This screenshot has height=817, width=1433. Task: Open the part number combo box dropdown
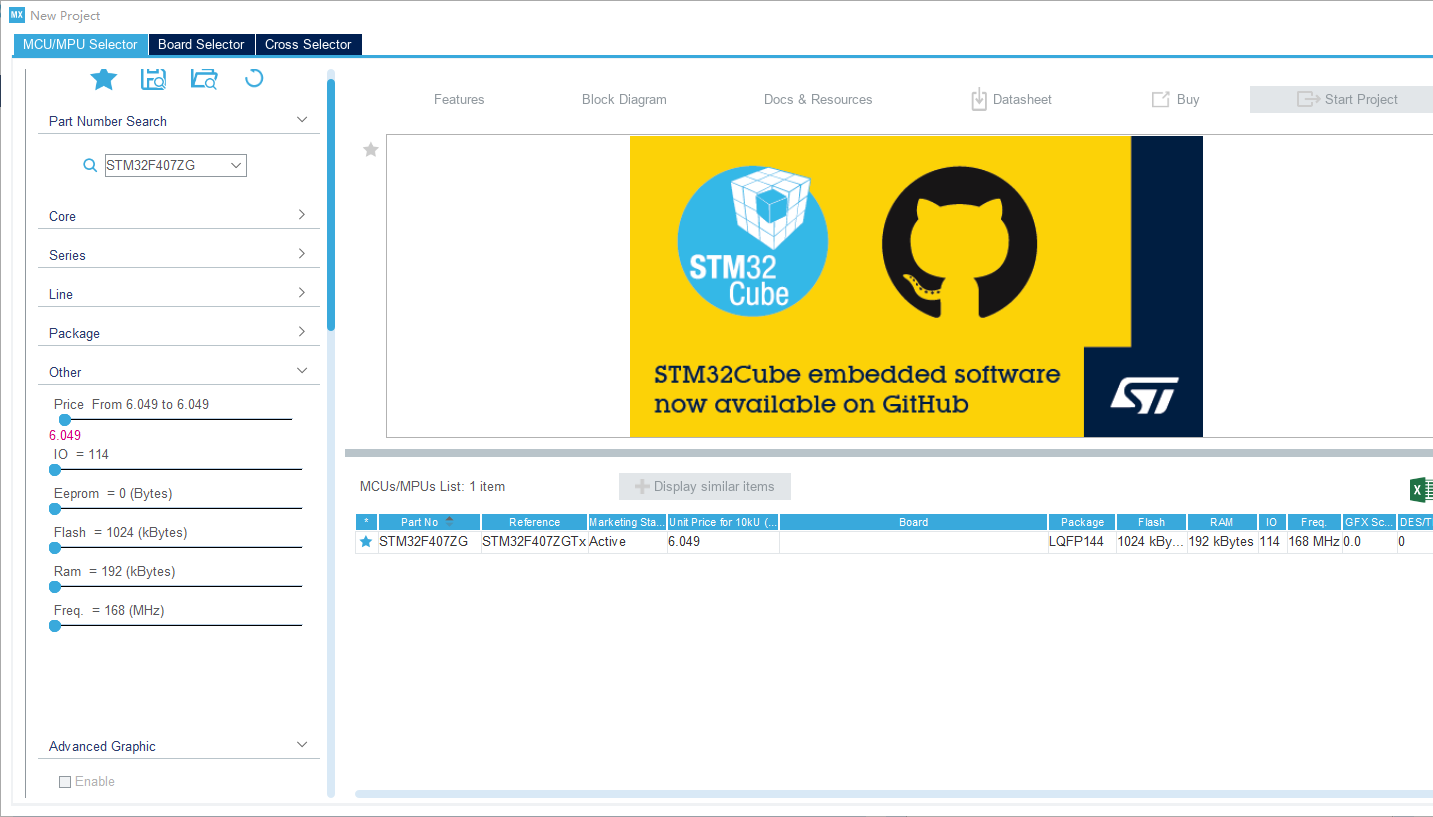pyautogui.click(x=236, y=165)
